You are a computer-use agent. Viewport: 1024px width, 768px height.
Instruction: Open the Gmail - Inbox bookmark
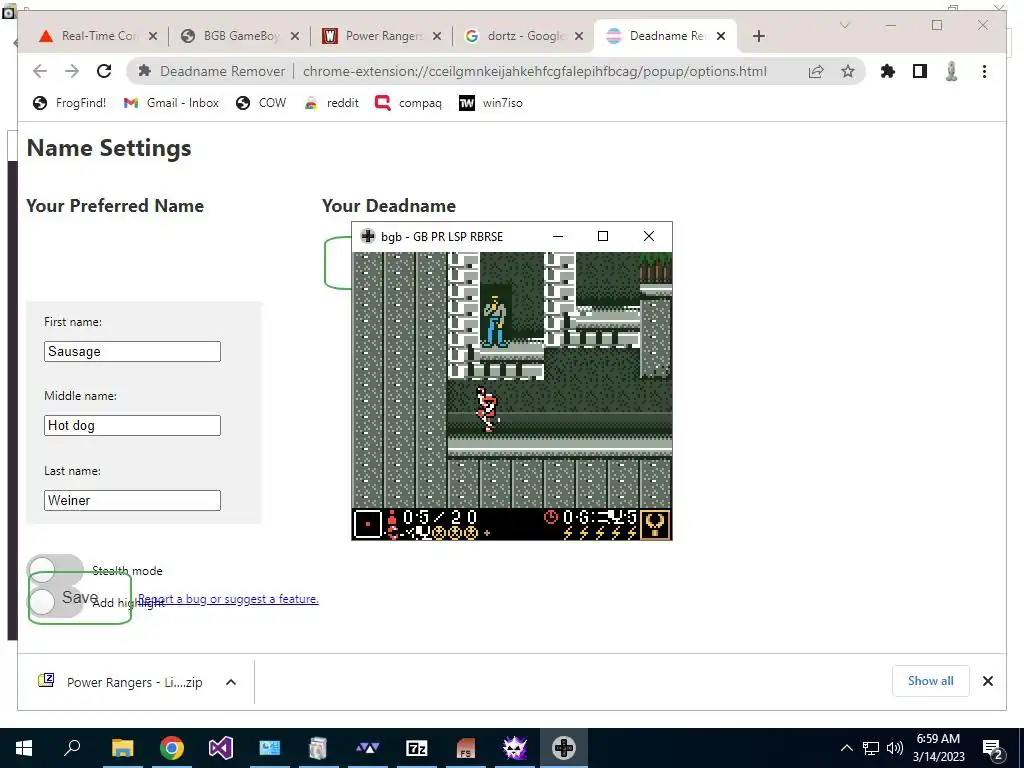click(171, 103)
